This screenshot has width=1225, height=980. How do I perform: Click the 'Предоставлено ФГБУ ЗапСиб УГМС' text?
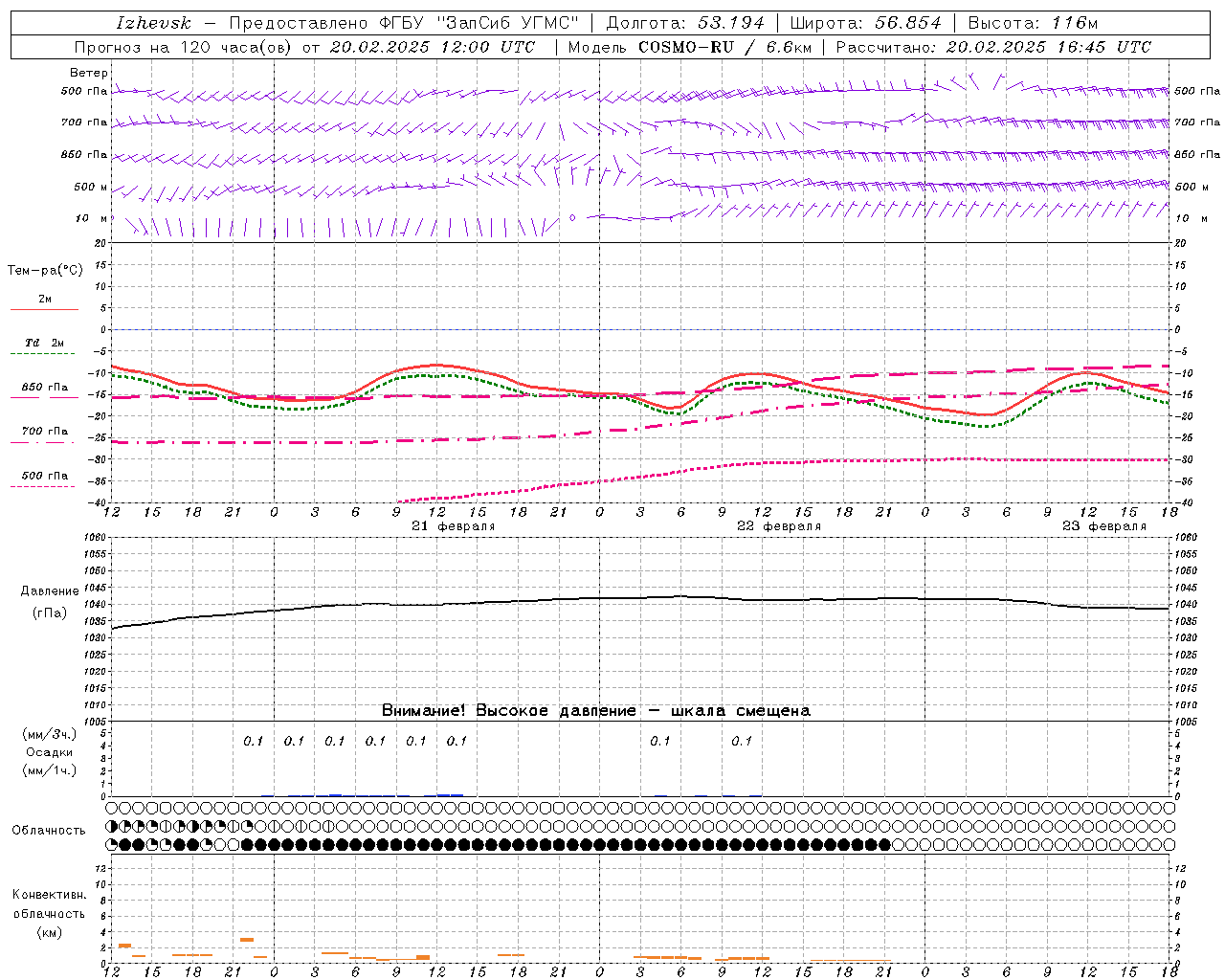[404, 23]
